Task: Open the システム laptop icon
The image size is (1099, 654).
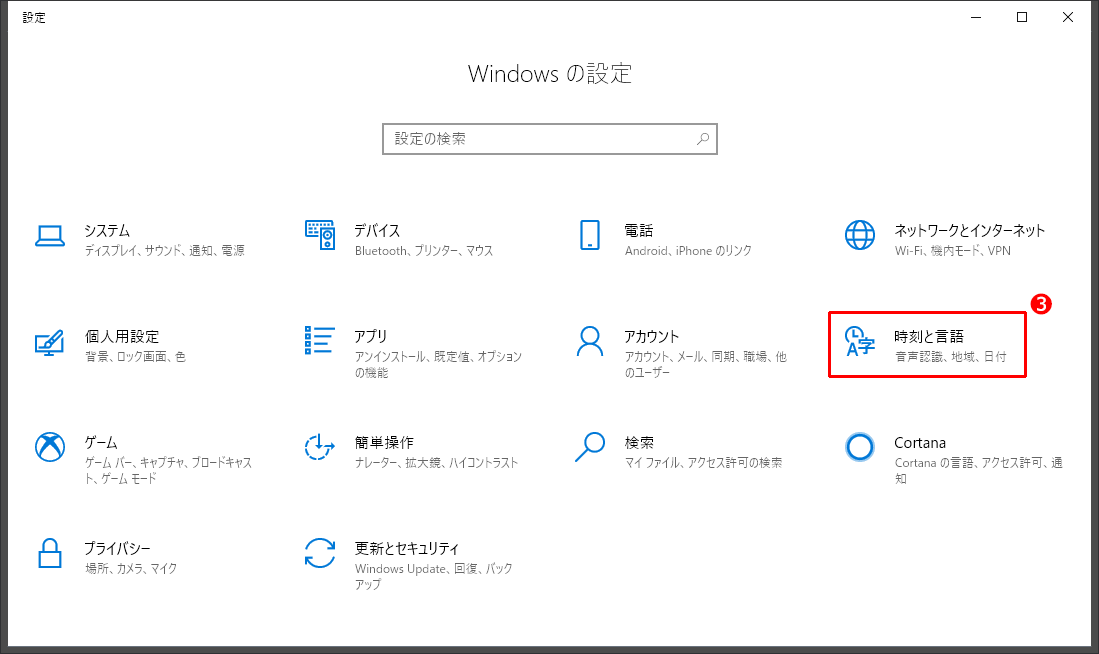Action: 50,236
